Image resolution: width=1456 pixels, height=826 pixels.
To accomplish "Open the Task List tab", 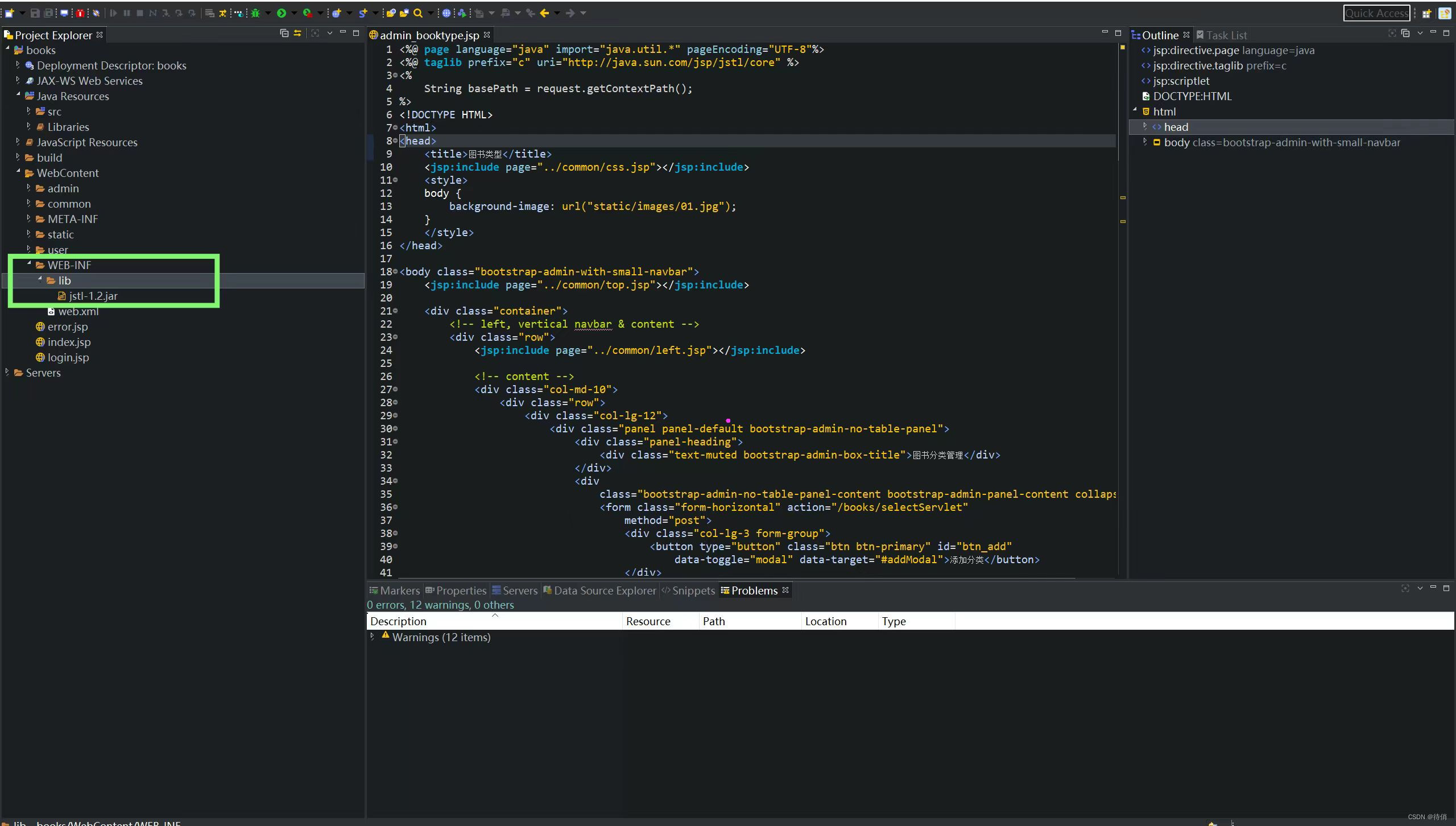I will tap(1226, 35).
